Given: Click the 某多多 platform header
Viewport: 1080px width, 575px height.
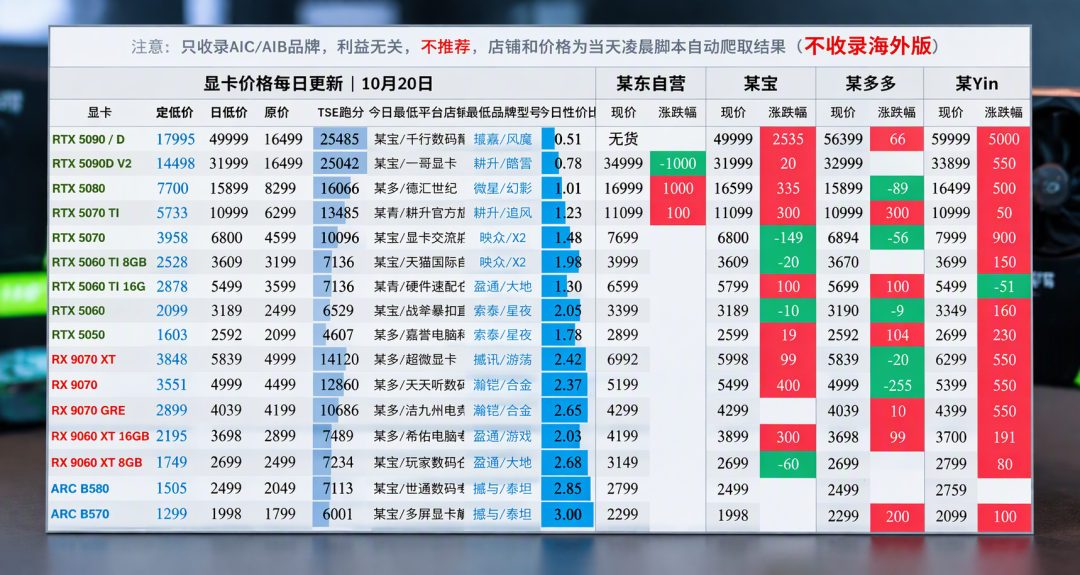Looking at the screenshot, I should (871, 84).
